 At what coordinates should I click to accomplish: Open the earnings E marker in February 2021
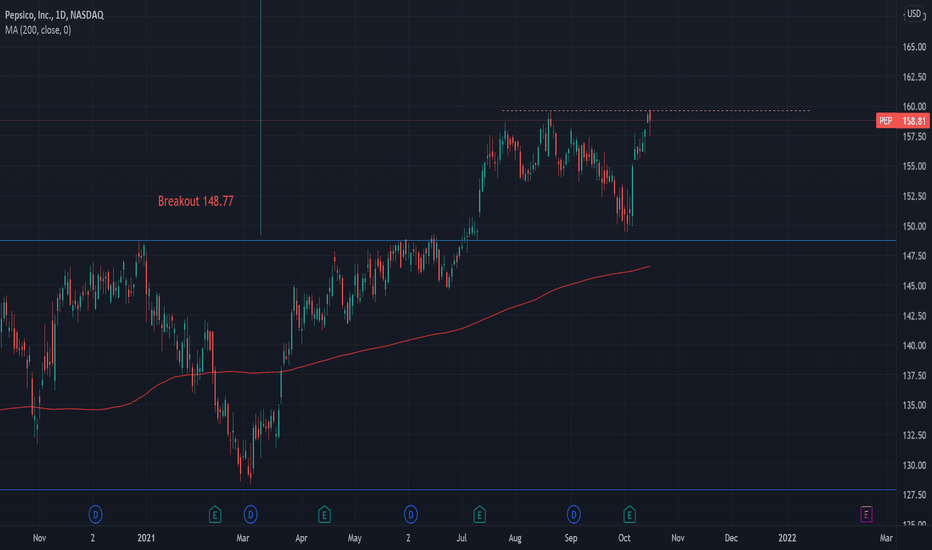pos(215,514)
